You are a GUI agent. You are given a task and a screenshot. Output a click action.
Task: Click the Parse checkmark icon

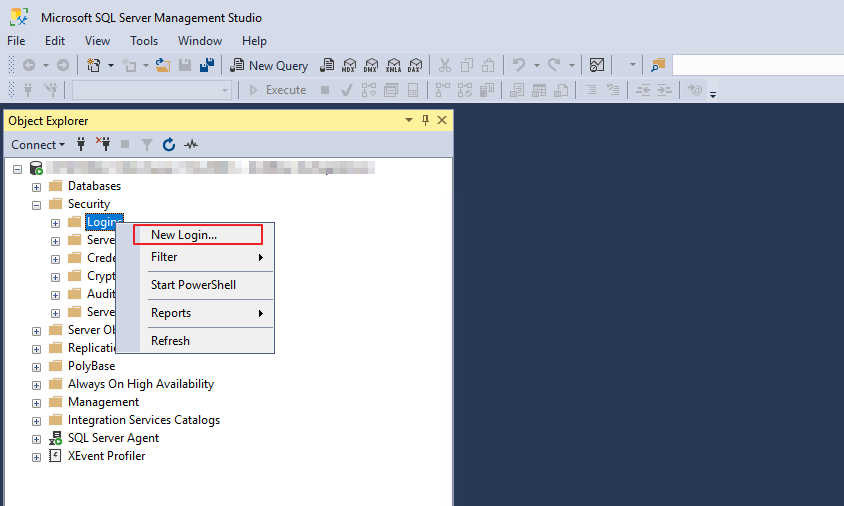(x=347, y=90)
